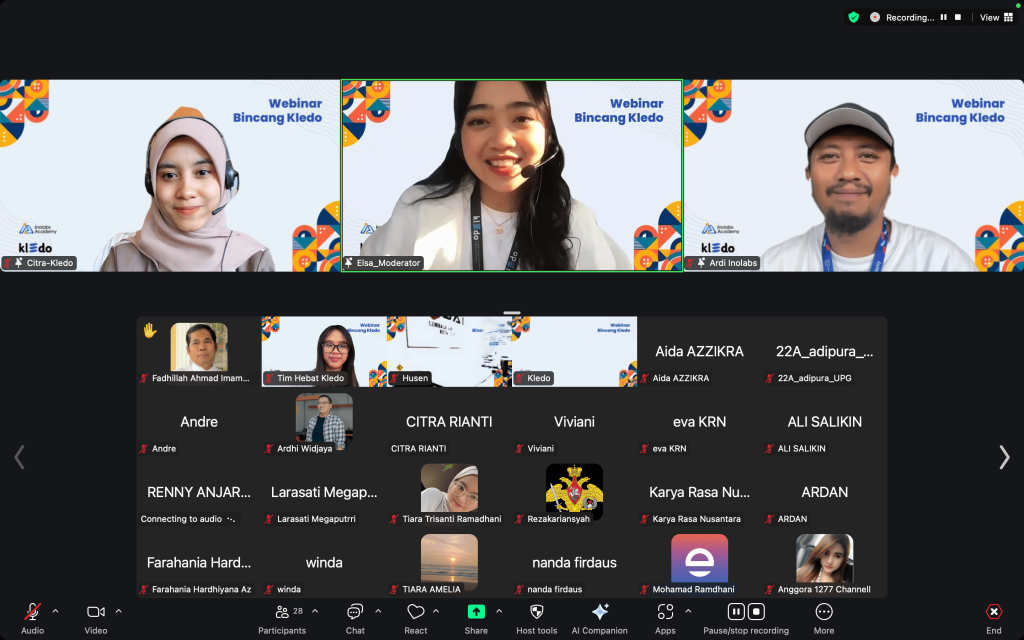Click CITRA RIANTI participant tile
1024x640 pixels.
click(x=449, y=422)
